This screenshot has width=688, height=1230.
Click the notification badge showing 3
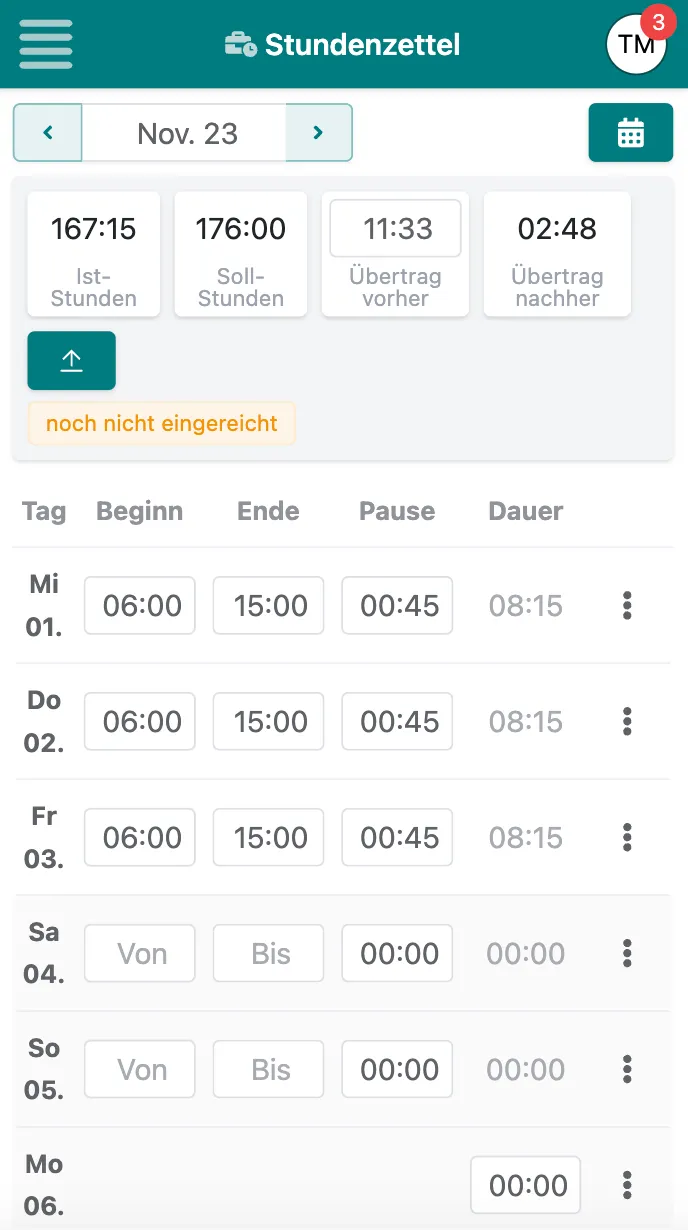click(x=659, y=23)
